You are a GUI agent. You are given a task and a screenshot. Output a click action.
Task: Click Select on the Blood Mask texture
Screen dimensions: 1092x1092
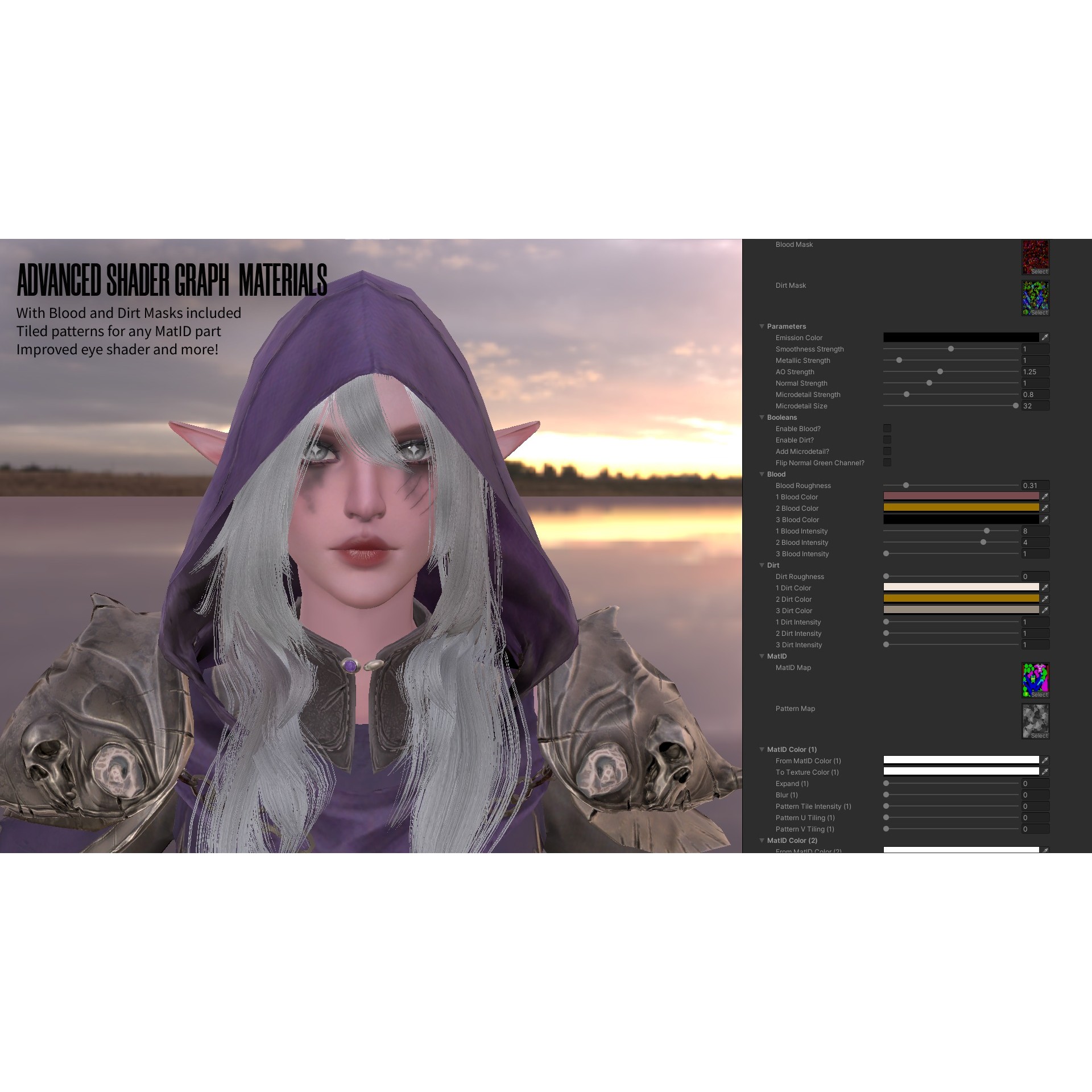click(1039, 271)
